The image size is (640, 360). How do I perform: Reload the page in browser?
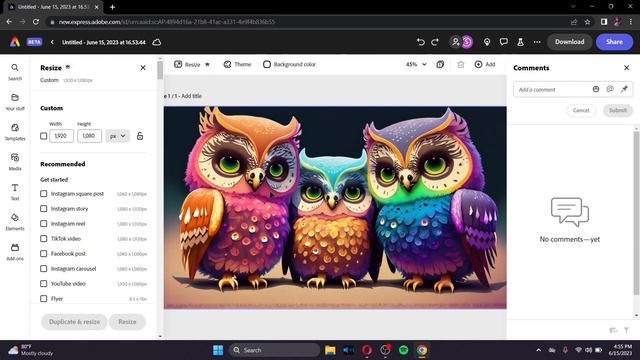click(x=36, y=22)
